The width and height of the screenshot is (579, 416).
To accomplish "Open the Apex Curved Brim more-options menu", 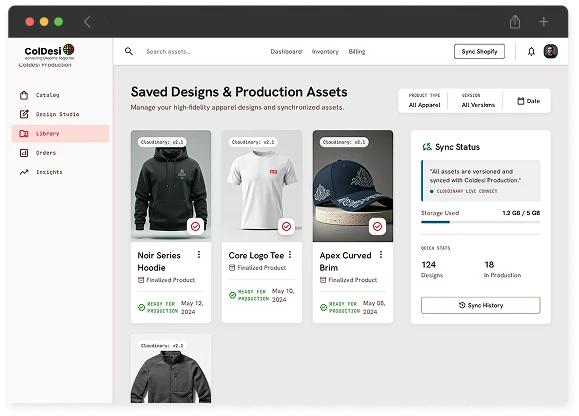I will 381,254.
